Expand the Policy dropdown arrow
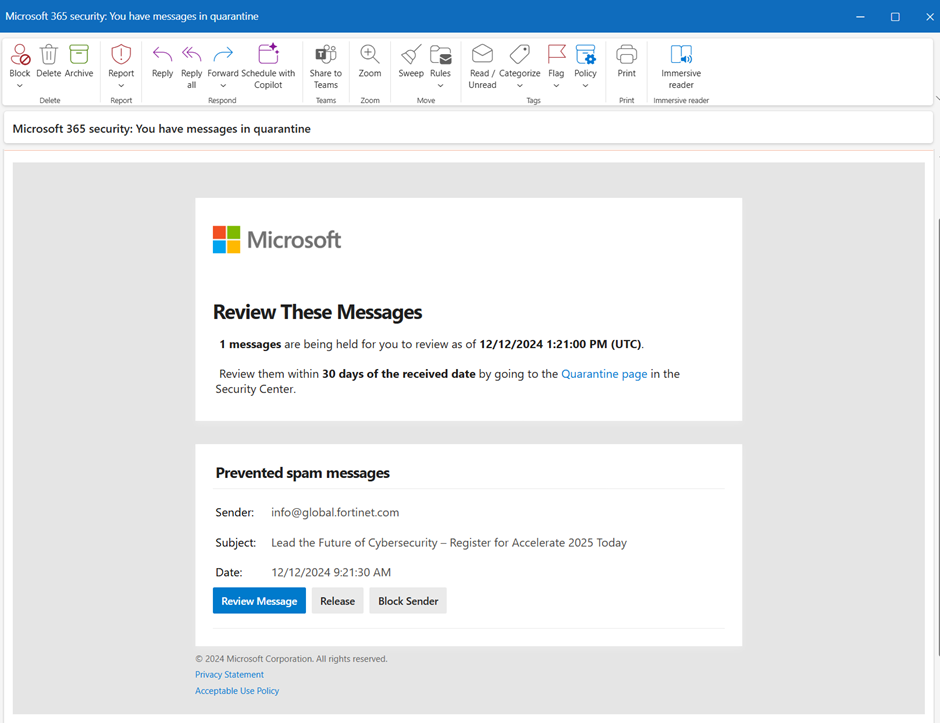The height and width of the screenshot is (723, 940). click(x=586, y=86)
